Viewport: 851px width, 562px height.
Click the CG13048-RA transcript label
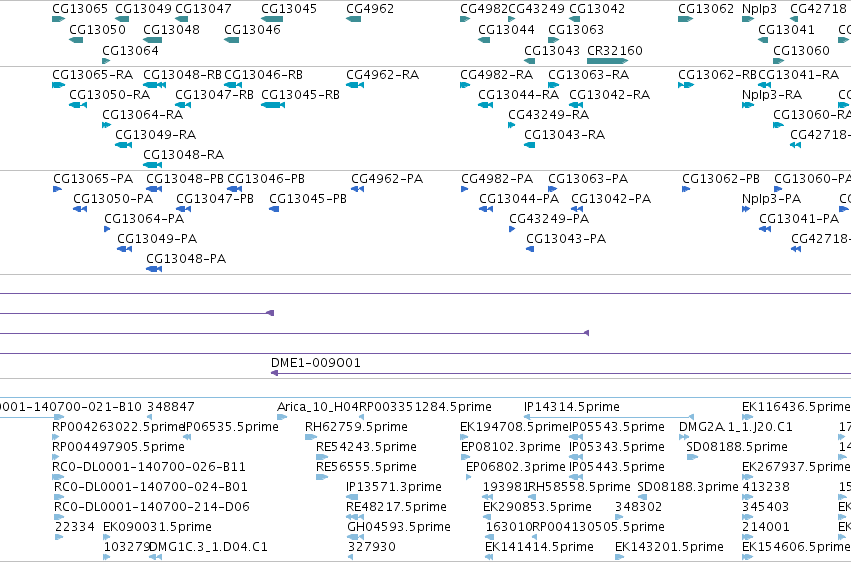[183, 155]
